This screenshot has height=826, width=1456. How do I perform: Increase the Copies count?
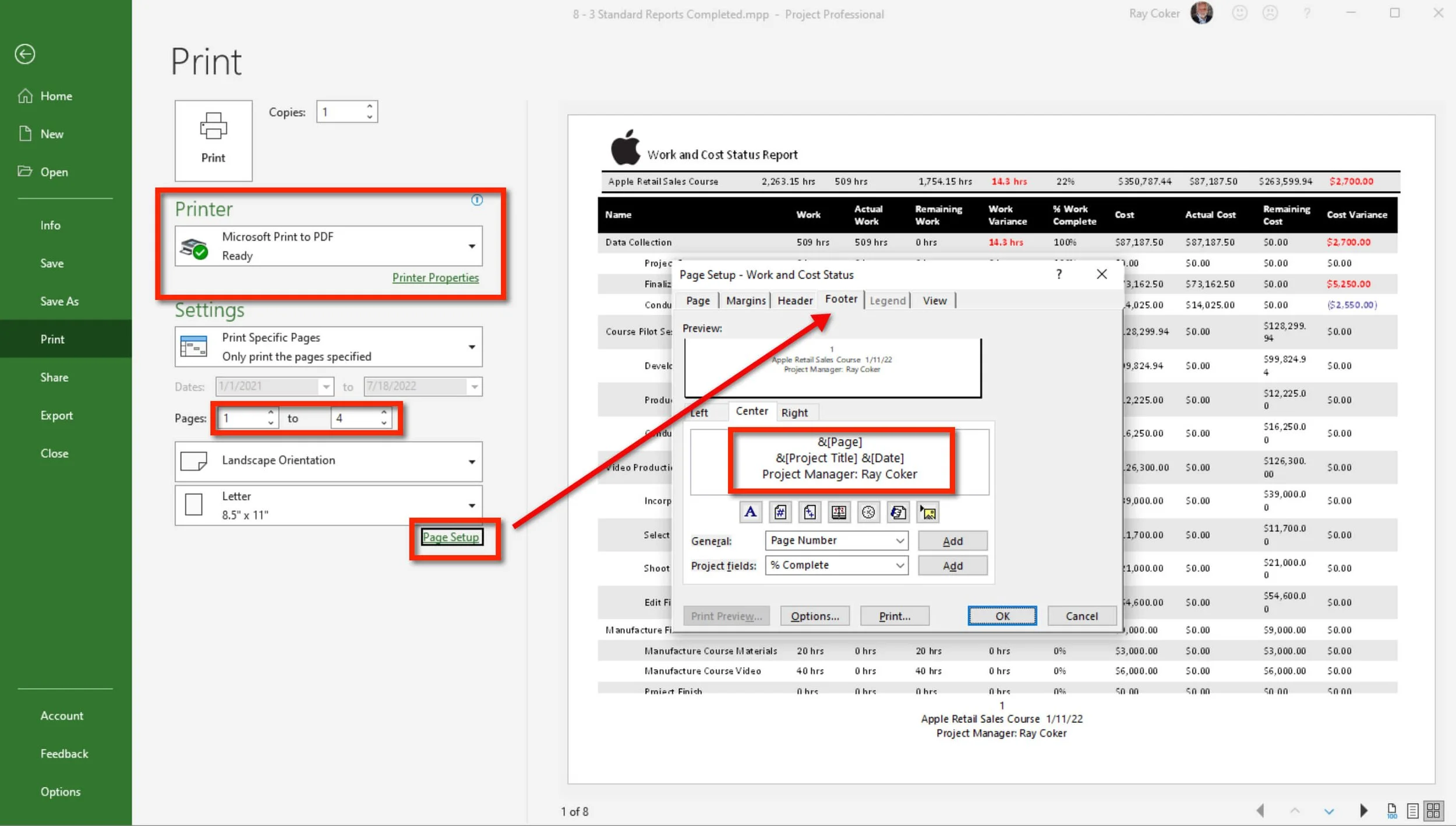click(x=370, y=107)
